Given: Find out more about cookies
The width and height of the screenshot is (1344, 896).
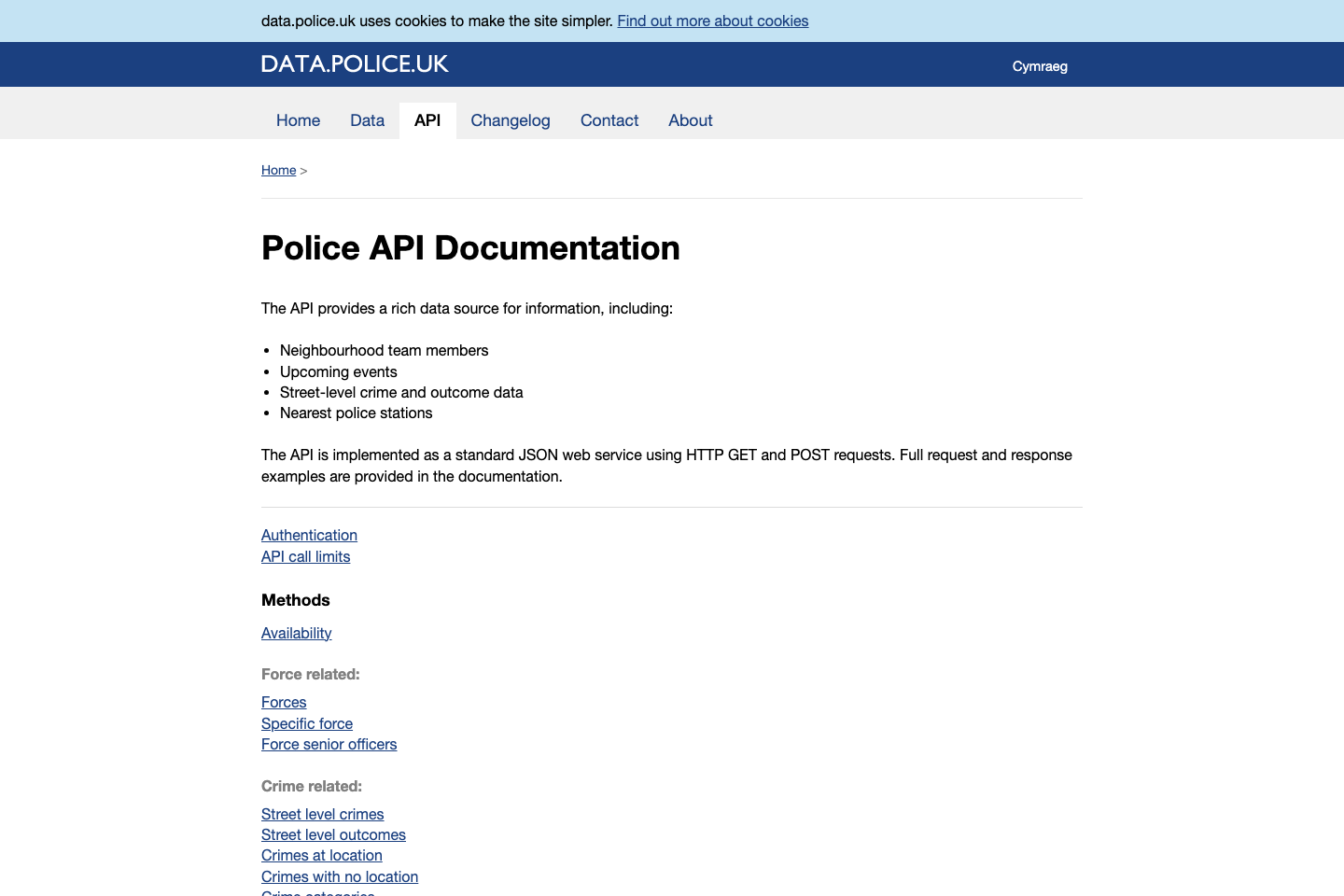Looking at the screenshot, I should click(712, 21).
